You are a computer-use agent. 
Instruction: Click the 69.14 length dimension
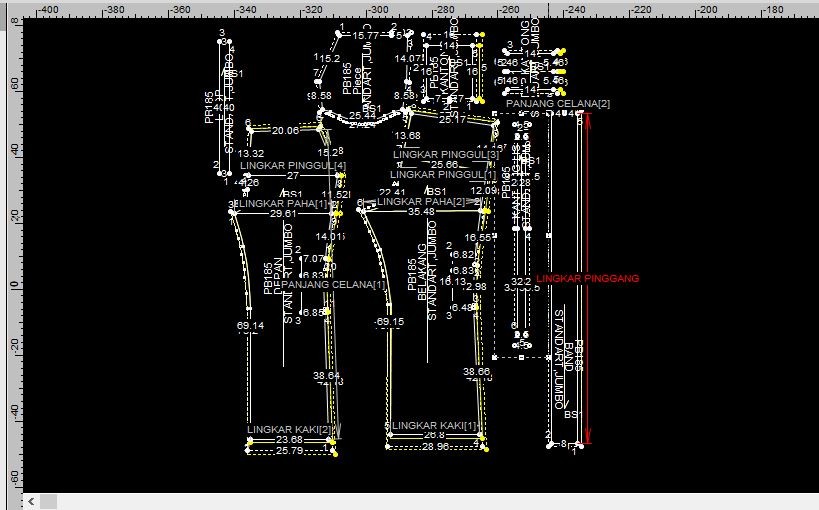250,326
